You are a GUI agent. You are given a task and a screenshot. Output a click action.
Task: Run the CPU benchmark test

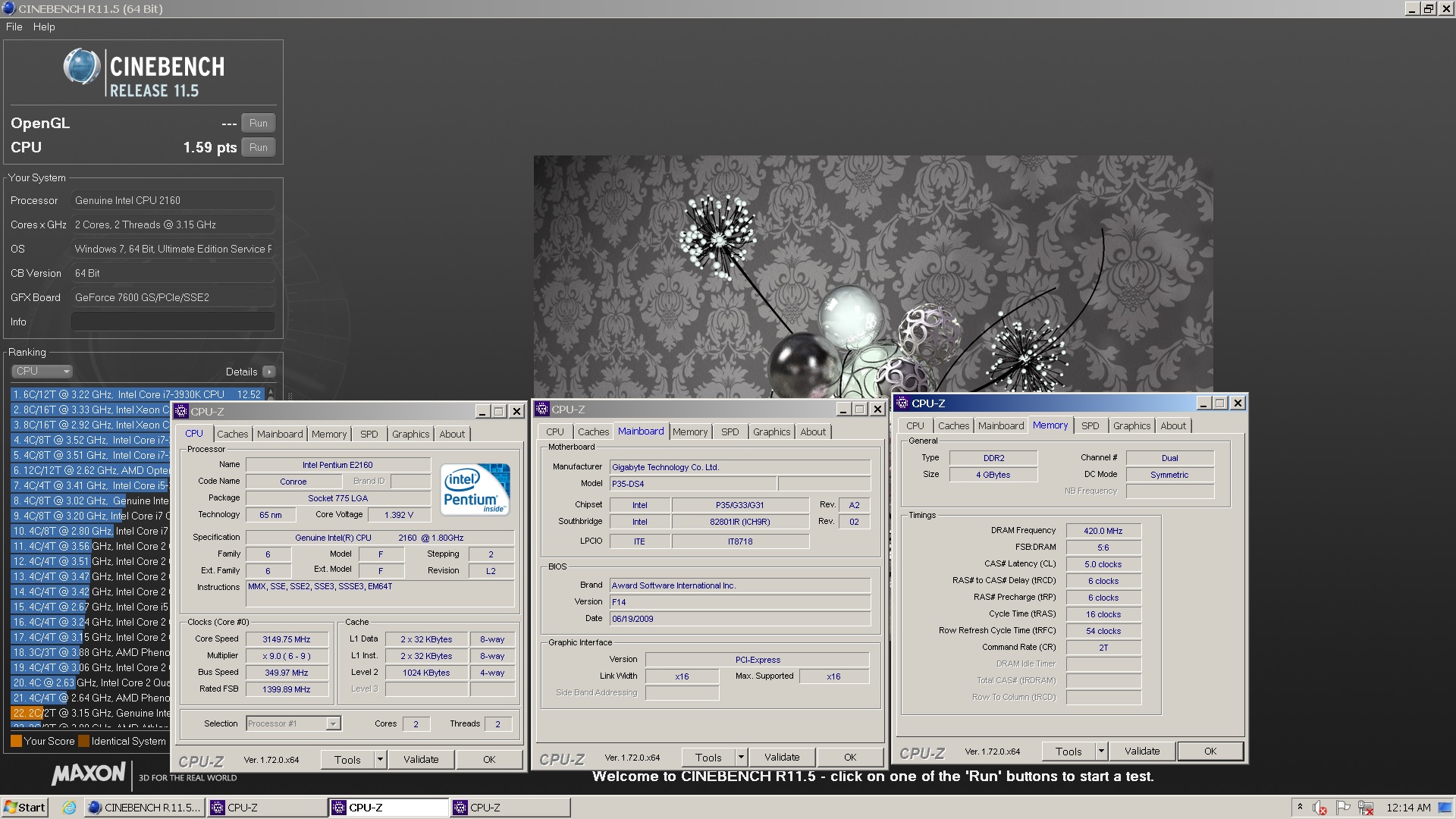click(x=258, y=147)
